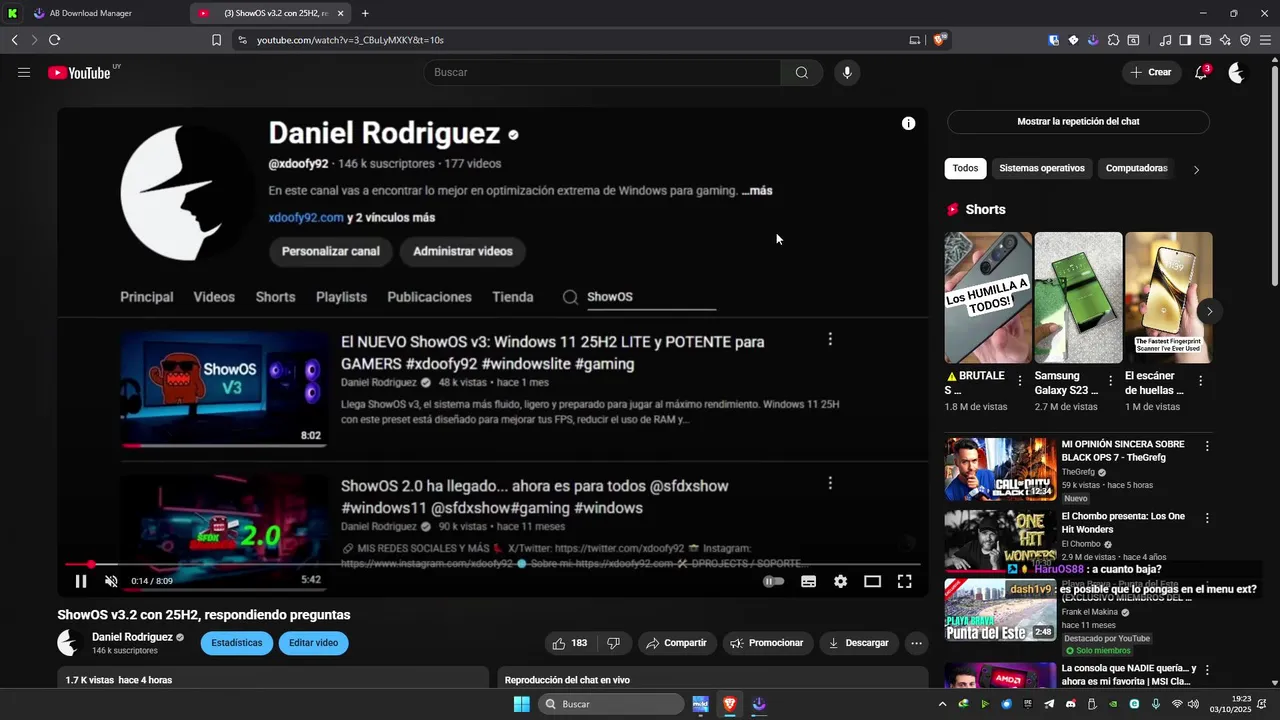Reload the page with refresh icon

[54, 40]
